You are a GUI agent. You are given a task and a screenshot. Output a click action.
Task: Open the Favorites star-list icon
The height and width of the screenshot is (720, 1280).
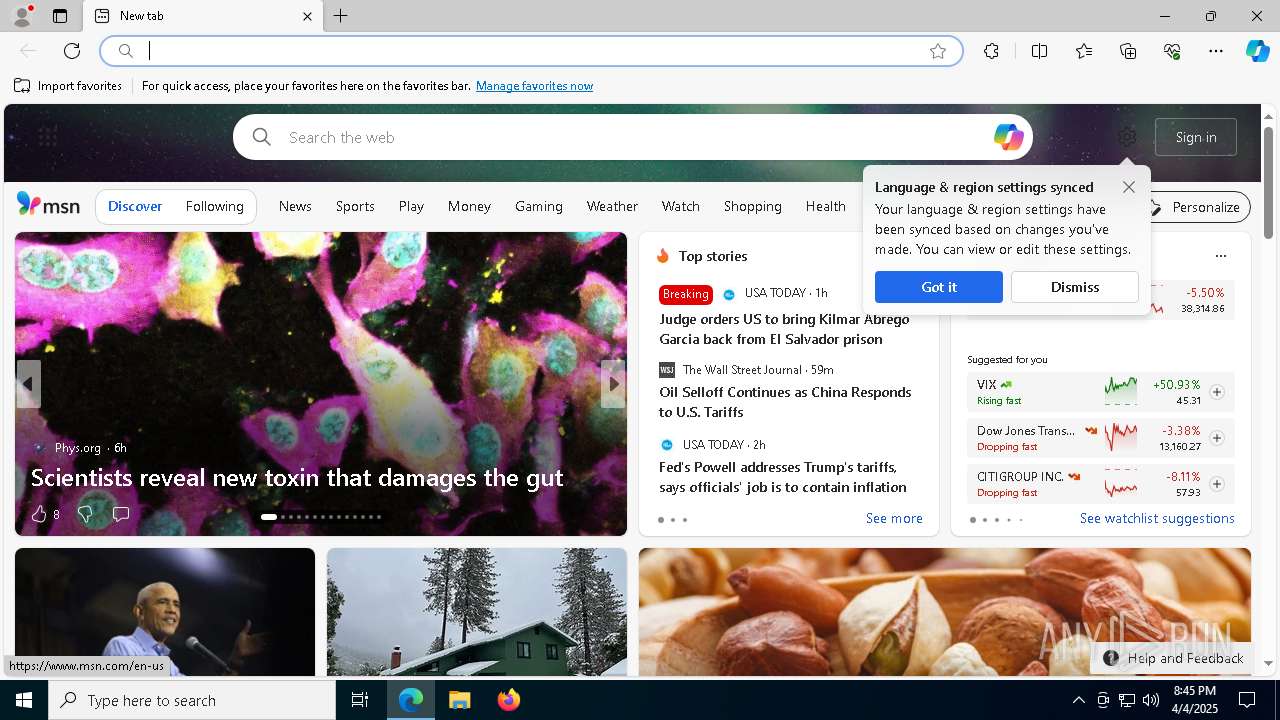1084,51
